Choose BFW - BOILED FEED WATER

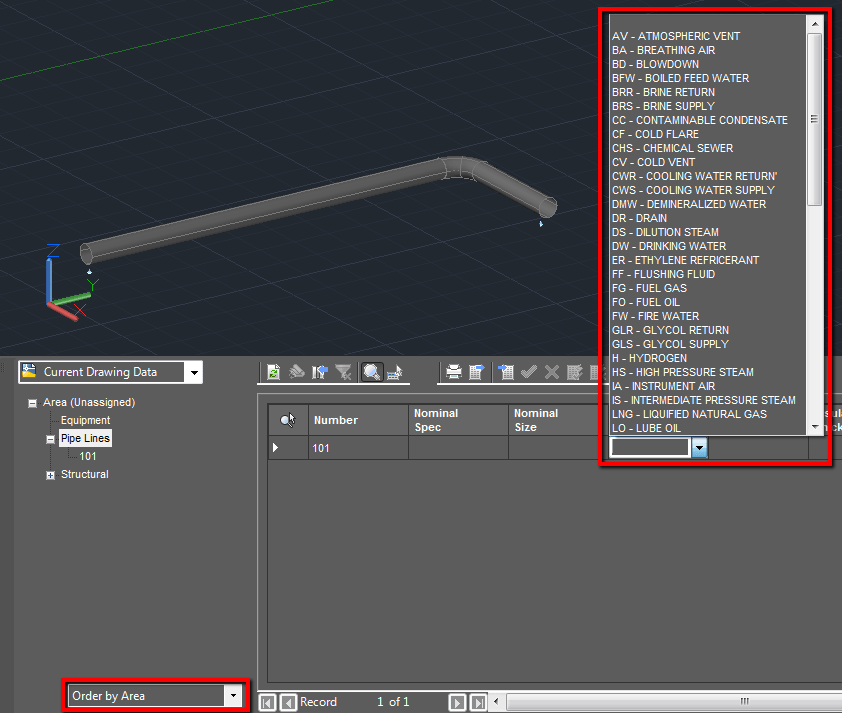(x=680, y=78)
